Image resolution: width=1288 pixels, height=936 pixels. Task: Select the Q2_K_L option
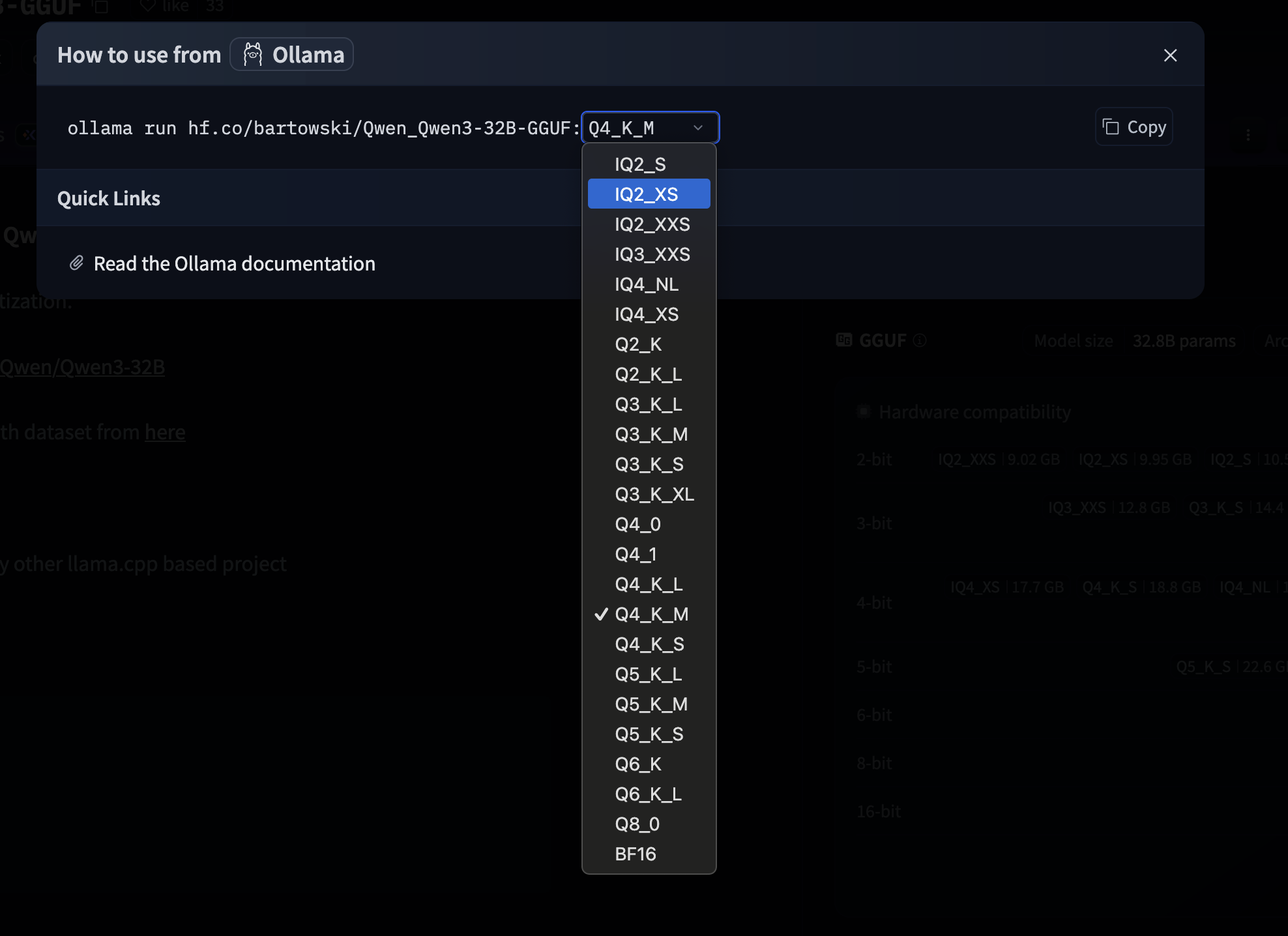click(x=649, y=374)
